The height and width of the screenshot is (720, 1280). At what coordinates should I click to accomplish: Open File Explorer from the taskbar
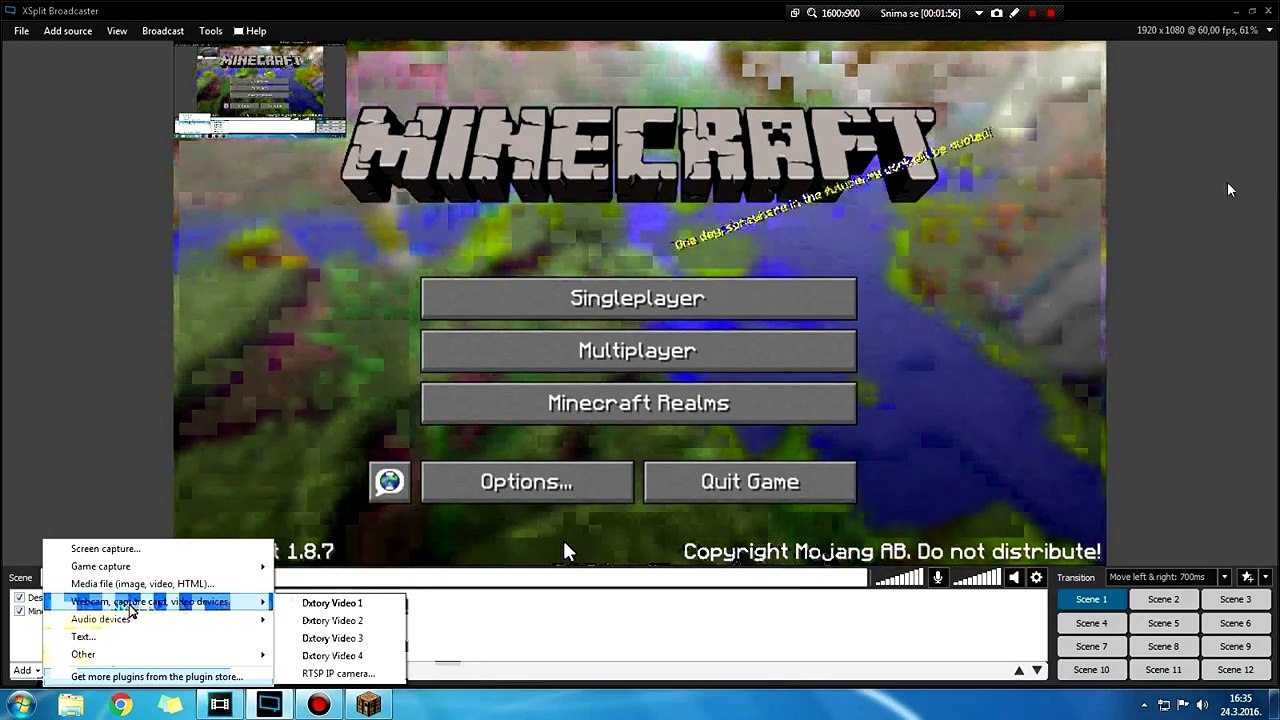pos(71,705)
